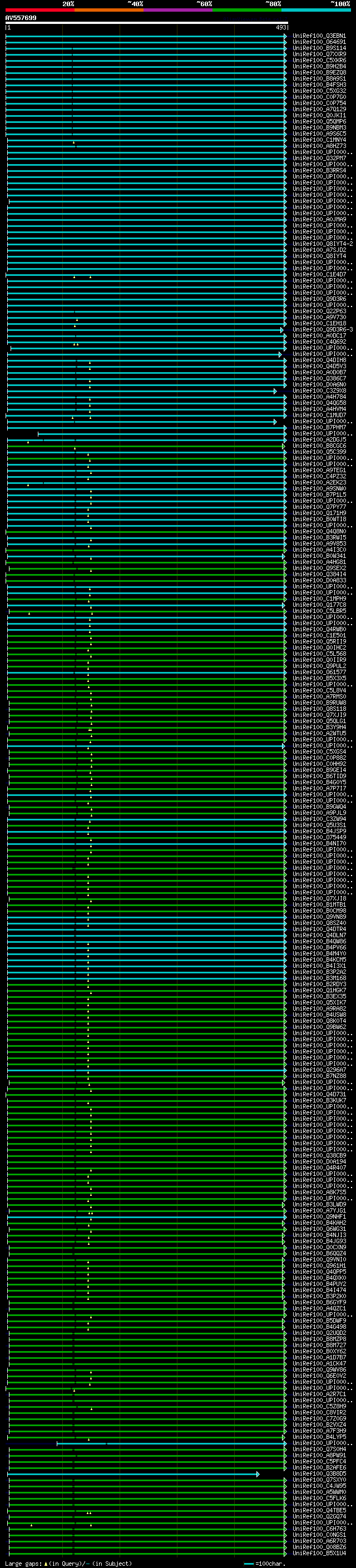Select hit label UniRef100_A8HZ73

pyautogui.click(x=319, y=146)
